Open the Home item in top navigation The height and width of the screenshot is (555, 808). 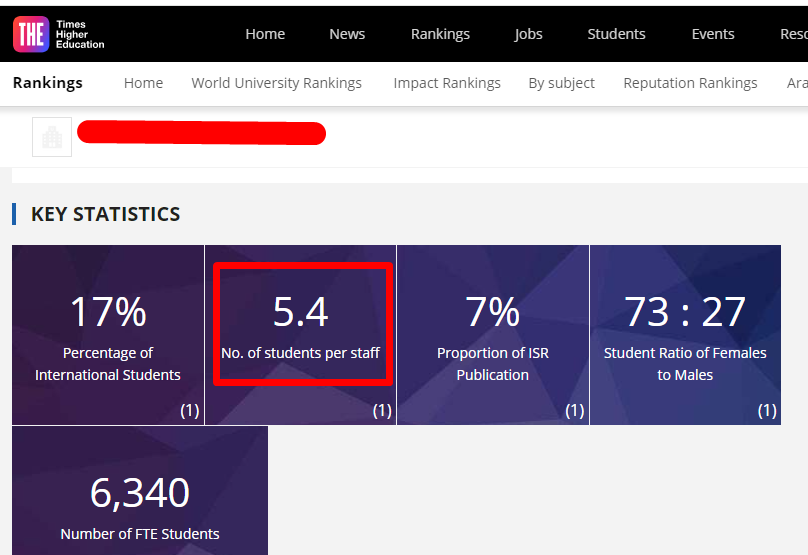click(x=265, y=34)
